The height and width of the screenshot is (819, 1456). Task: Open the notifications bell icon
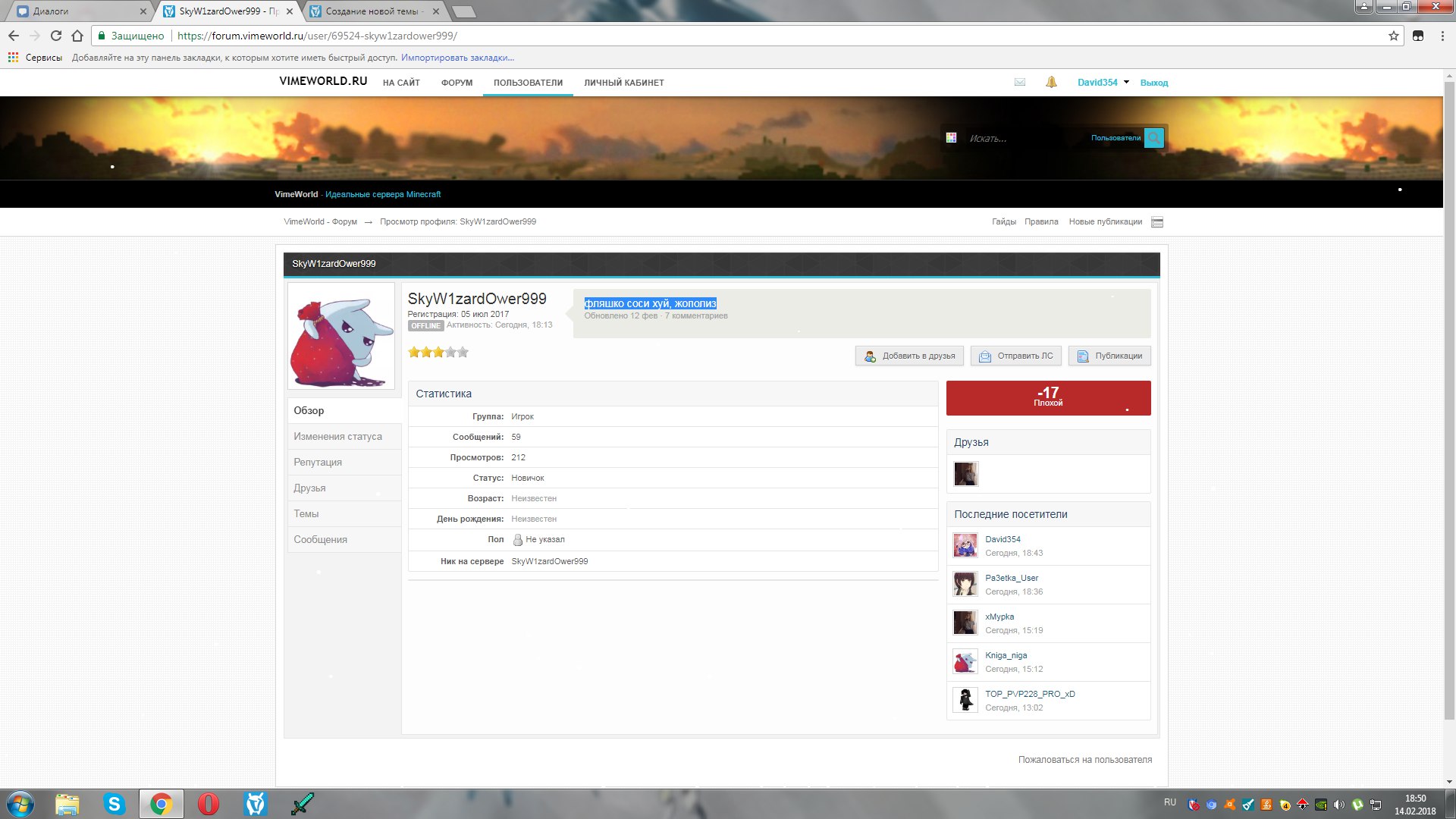(1051, 82)
